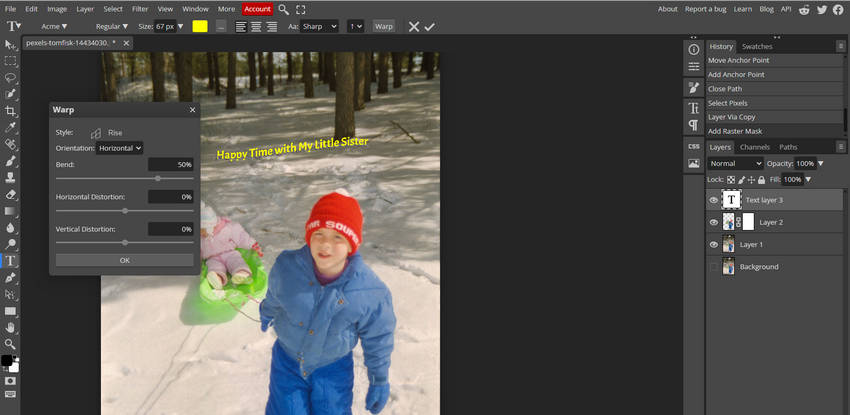
Task: Select Rise warp style
Action: (106, 133)
